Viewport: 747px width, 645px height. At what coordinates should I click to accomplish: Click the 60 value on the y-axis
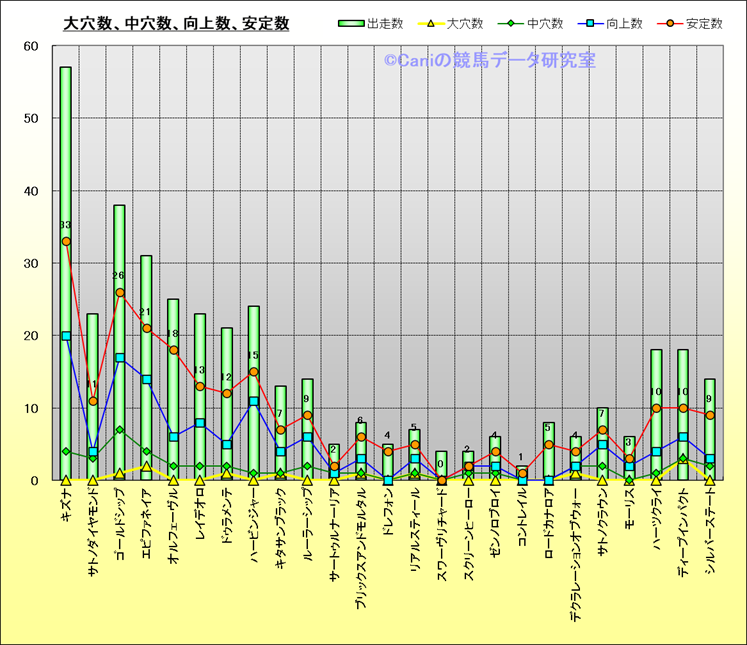click(30, 46)
